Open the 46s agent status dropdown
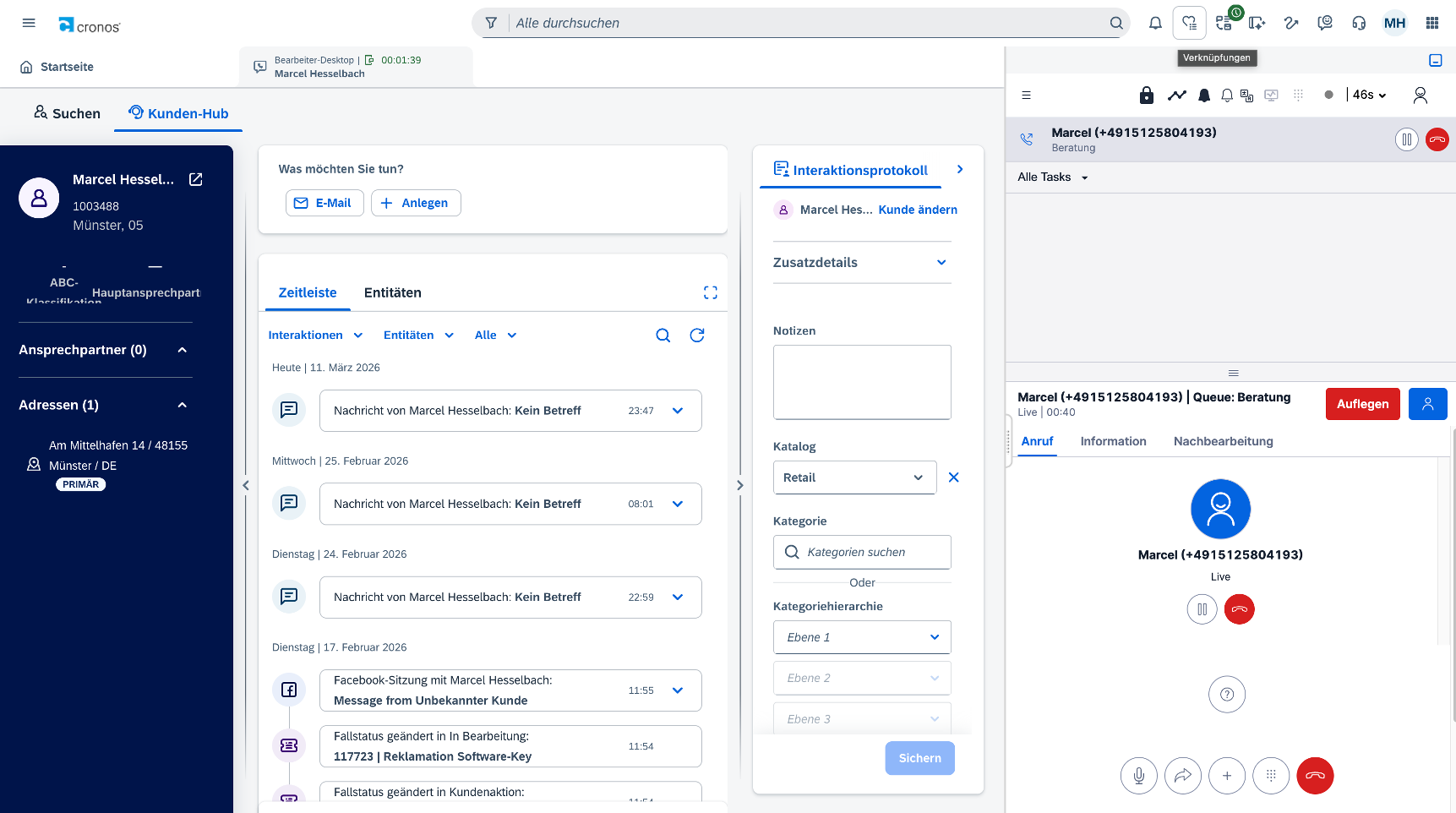 tap(1369, 95)
